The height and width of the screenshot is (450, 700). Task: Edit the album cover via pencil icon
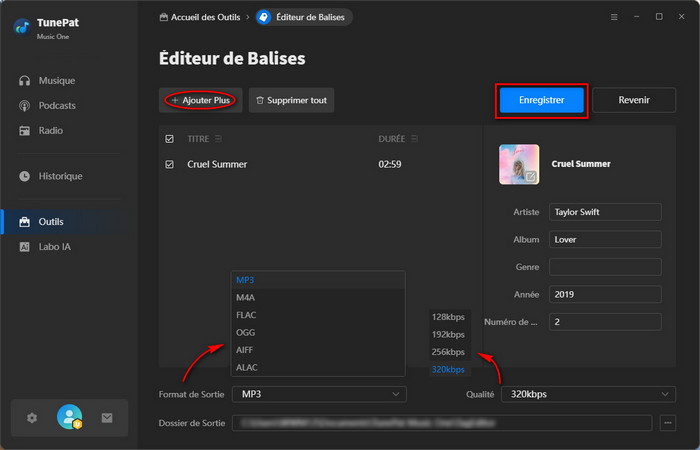pyautogui.click(x=530, y=177)
